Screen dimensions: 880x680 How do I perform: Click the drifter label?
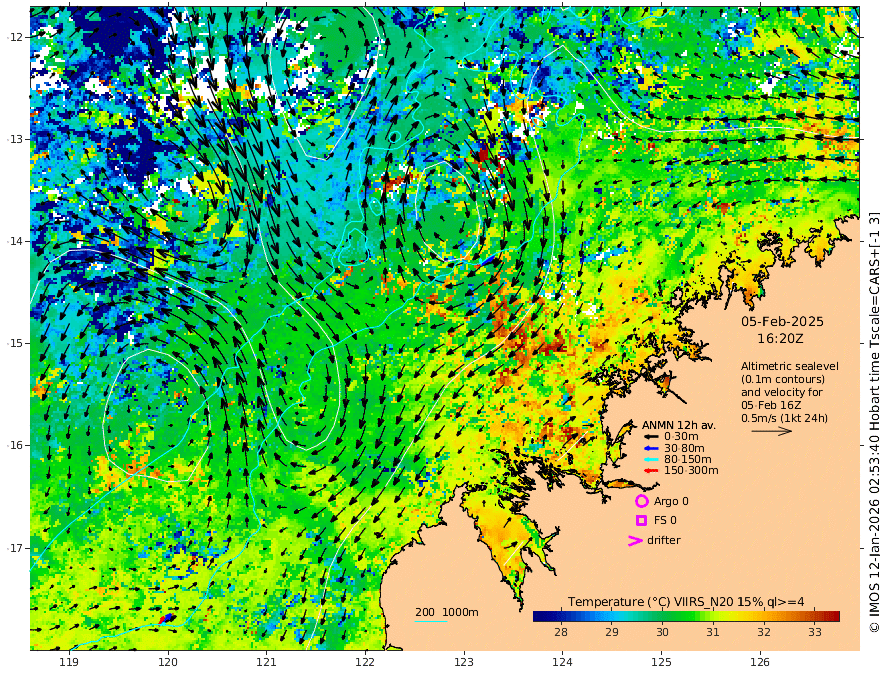664,540
